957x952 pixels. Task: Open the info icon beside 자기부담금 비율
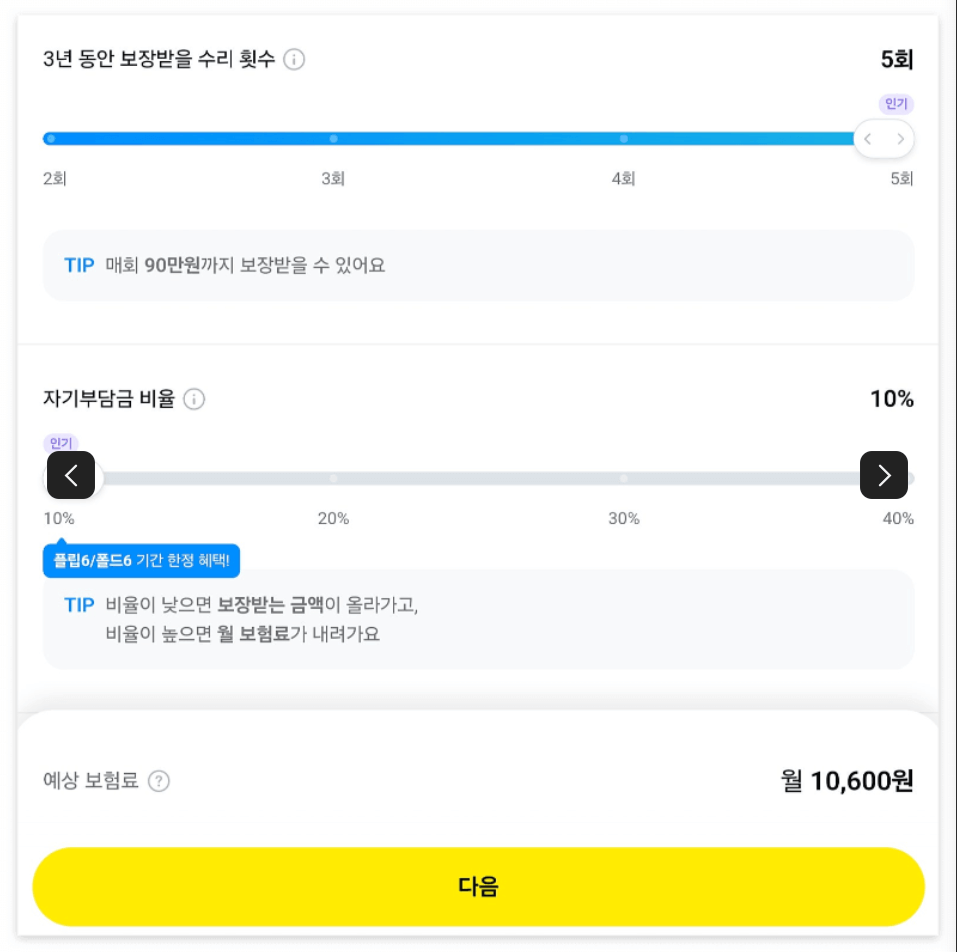195,399
